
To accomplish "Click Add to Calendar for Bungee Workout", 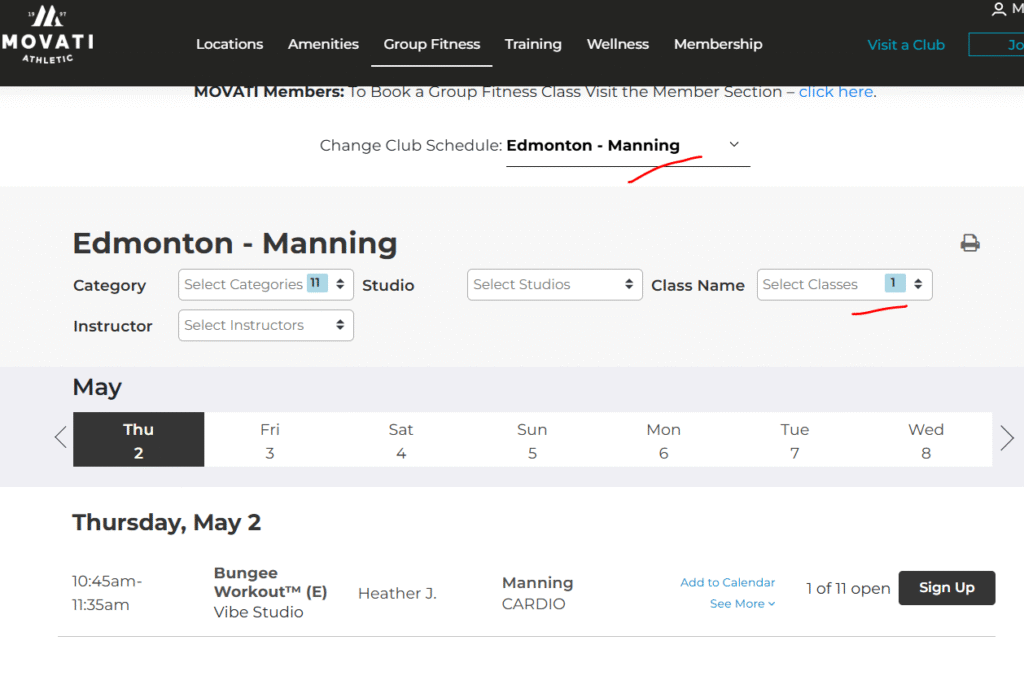I will pyautogui.click(x=728, y=583).
